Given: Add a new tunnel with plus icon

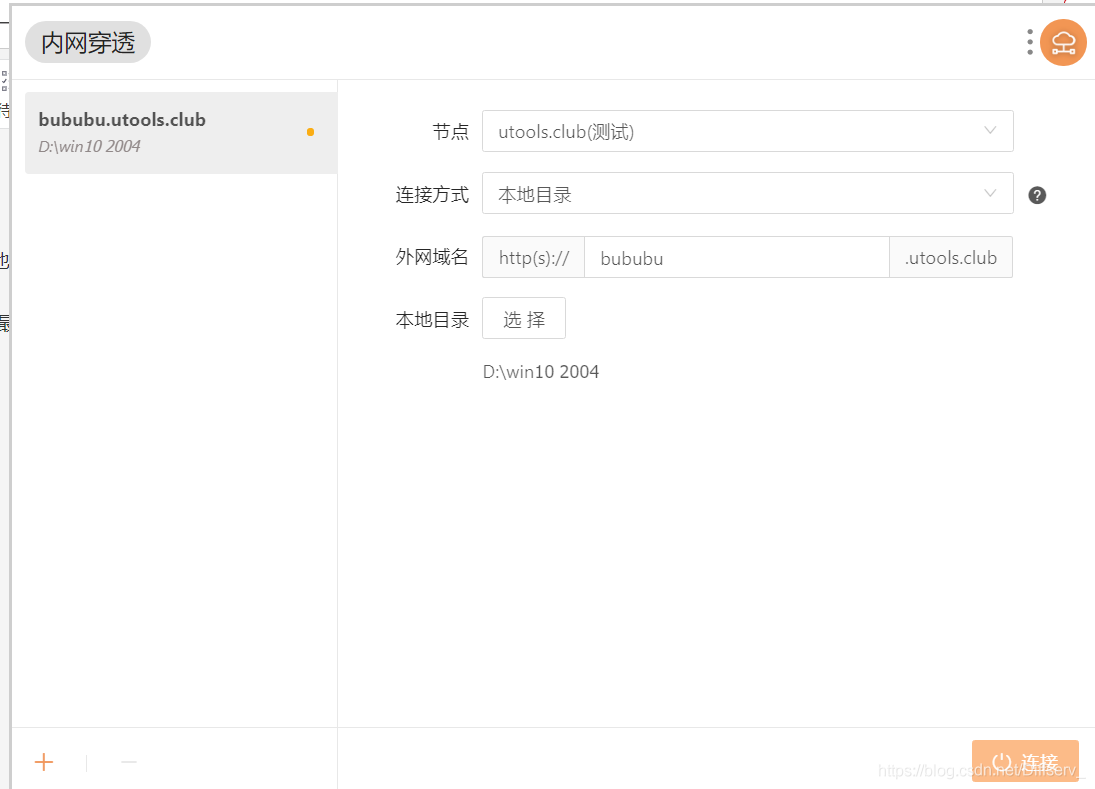Looking at the screenshot, I should (x=44, y=762).
